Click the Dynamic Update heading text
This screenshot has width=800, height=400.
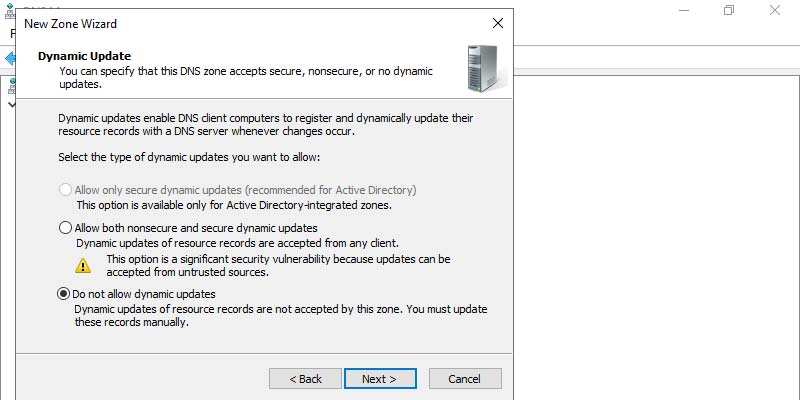[85, 56]
